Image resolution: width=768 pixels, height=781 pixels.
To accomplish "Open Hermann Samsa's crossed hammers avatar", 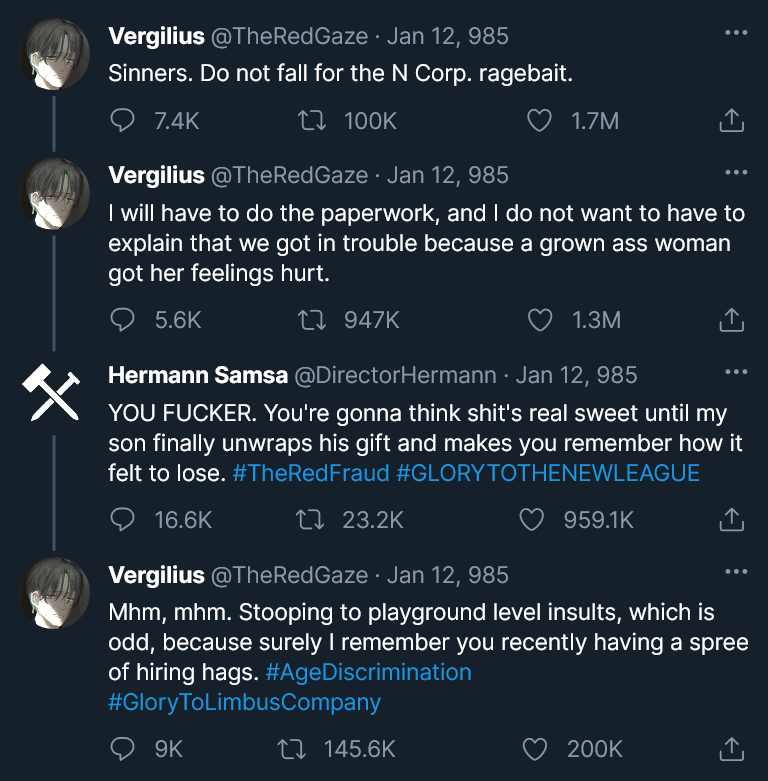I will (x=51, y=394).
